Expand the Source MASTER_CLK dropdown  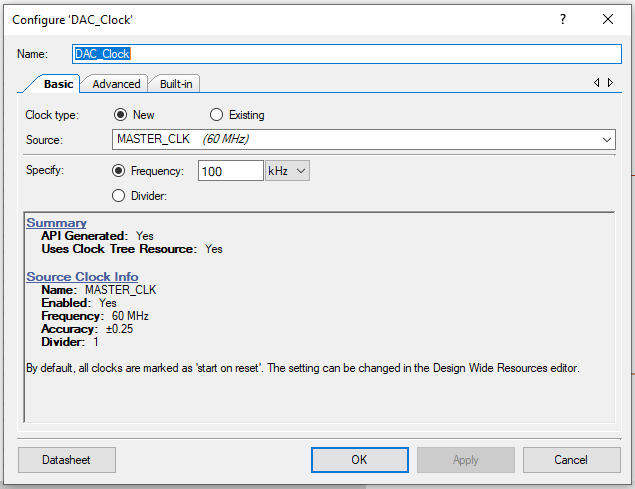(x=364, y=139)
